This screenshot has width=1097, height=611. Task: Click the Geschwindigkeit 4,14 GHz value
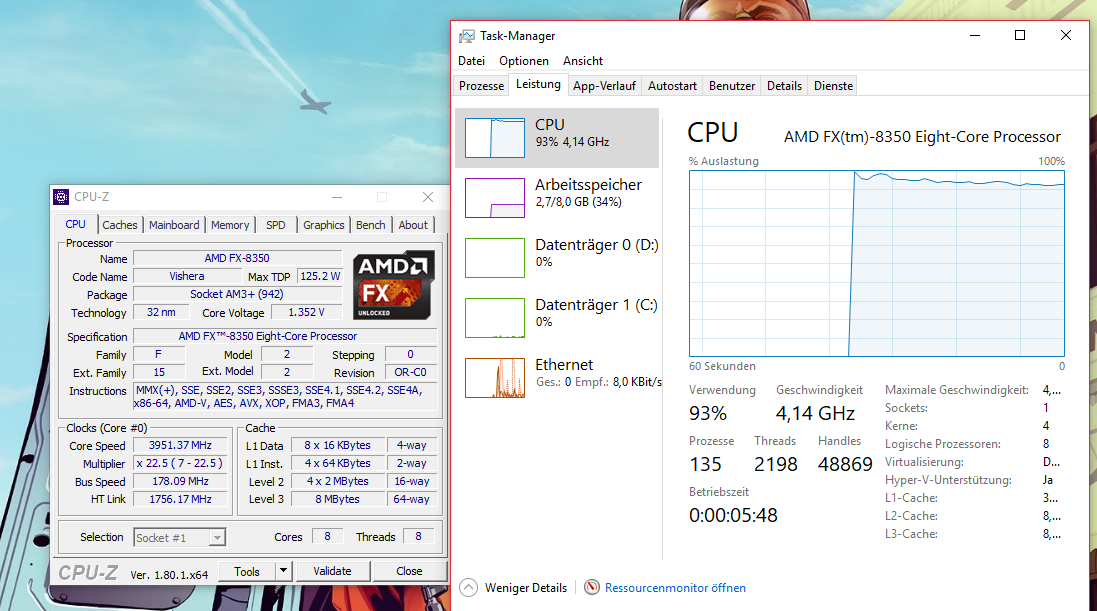point(815,414)
